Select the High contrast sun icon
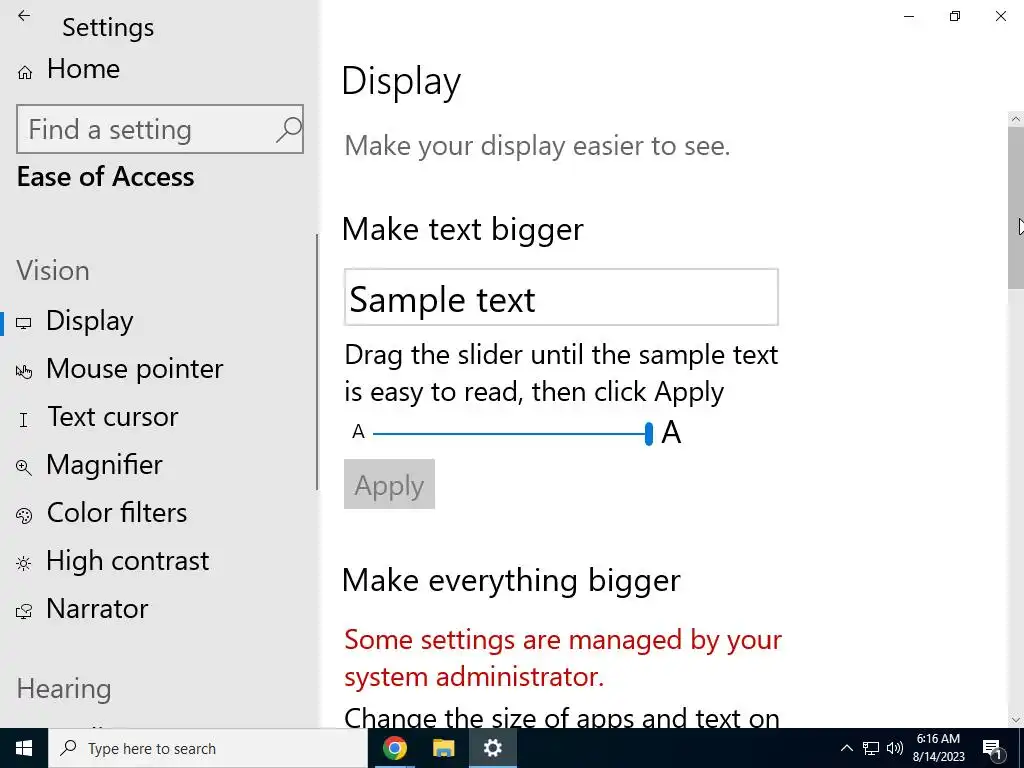The width and height of the screenshot is (1024, 768). 24,564
